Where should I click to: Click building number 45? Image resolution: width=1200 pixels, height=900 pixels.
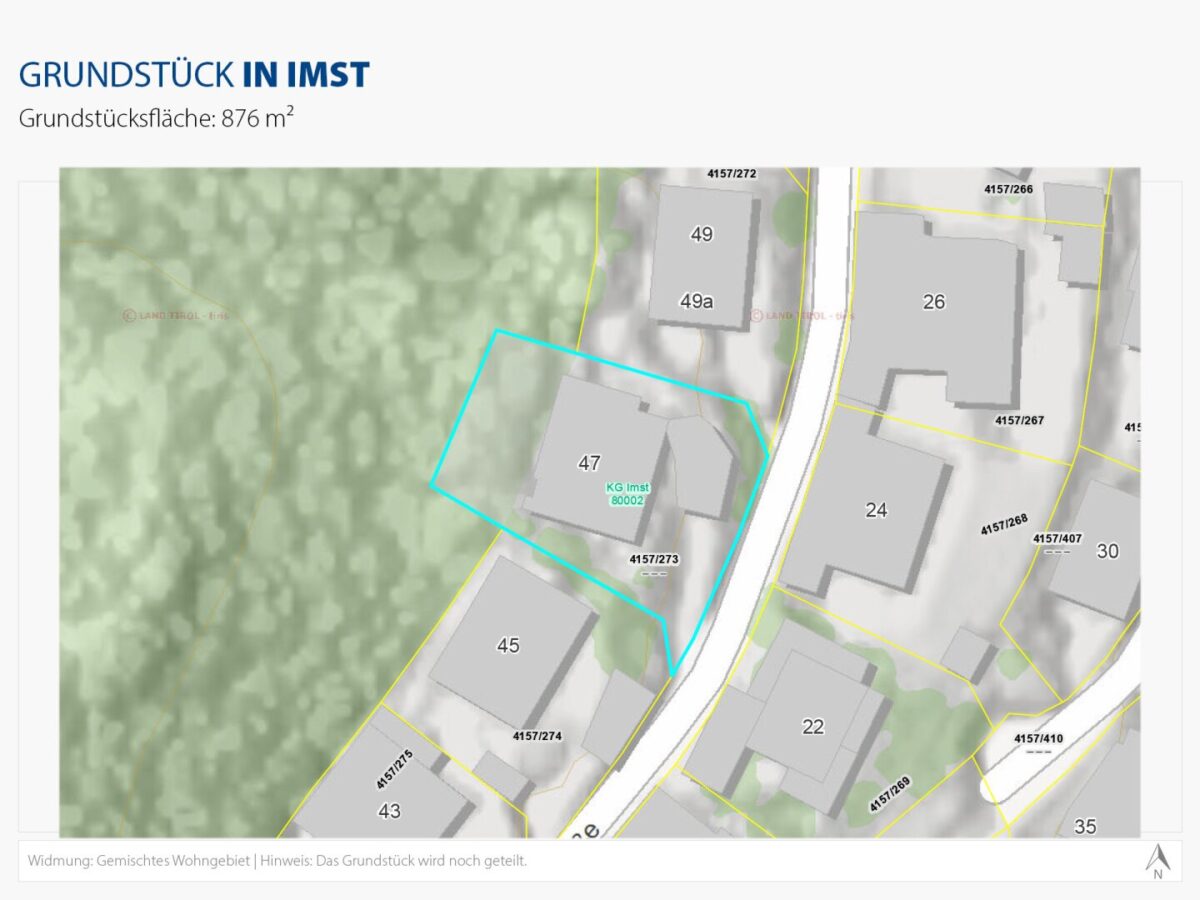pyautogui.click(x=508, y=645)
